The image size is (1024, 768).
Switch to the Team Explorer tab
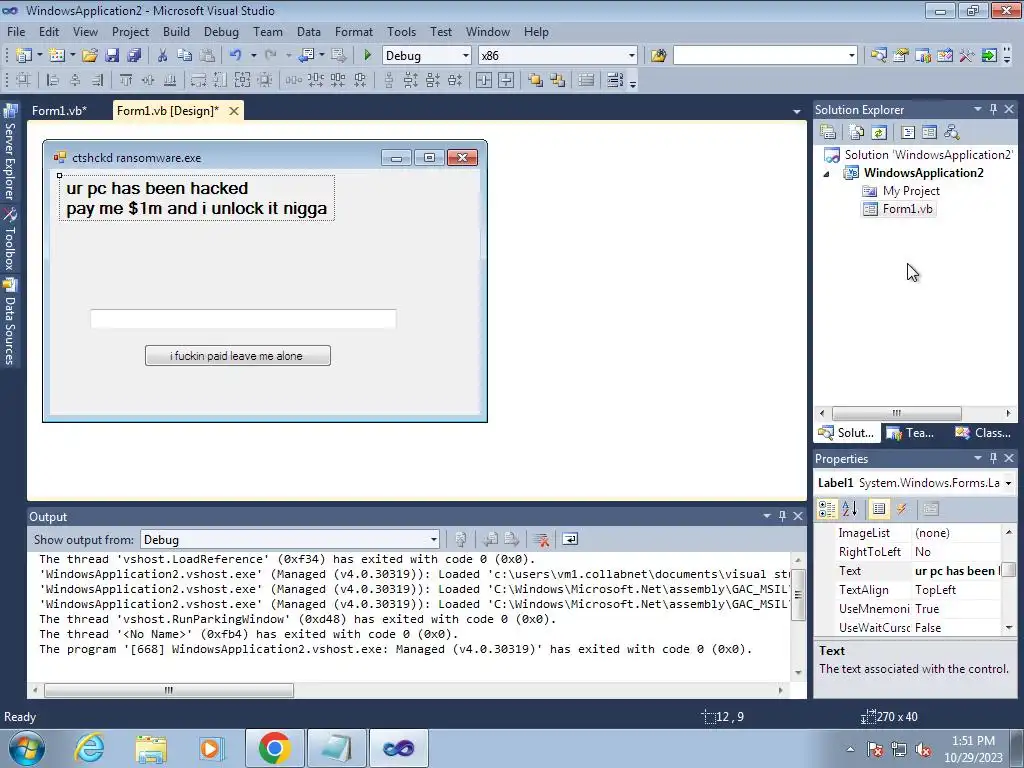[x=910, y=432]
